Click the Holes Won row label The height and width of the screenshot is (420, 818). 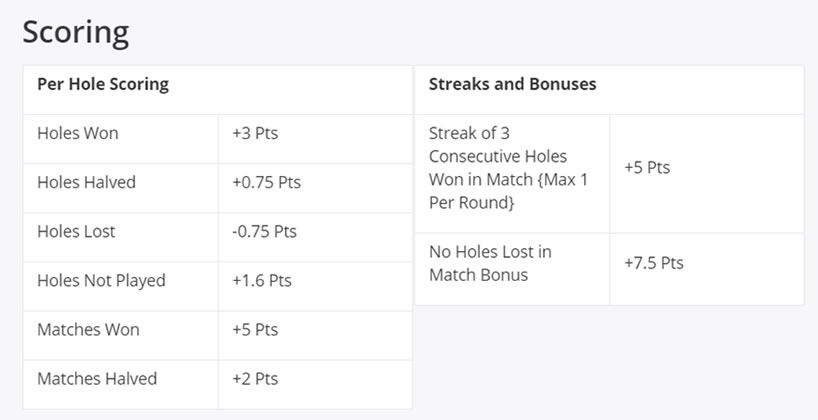click(78, 133)
